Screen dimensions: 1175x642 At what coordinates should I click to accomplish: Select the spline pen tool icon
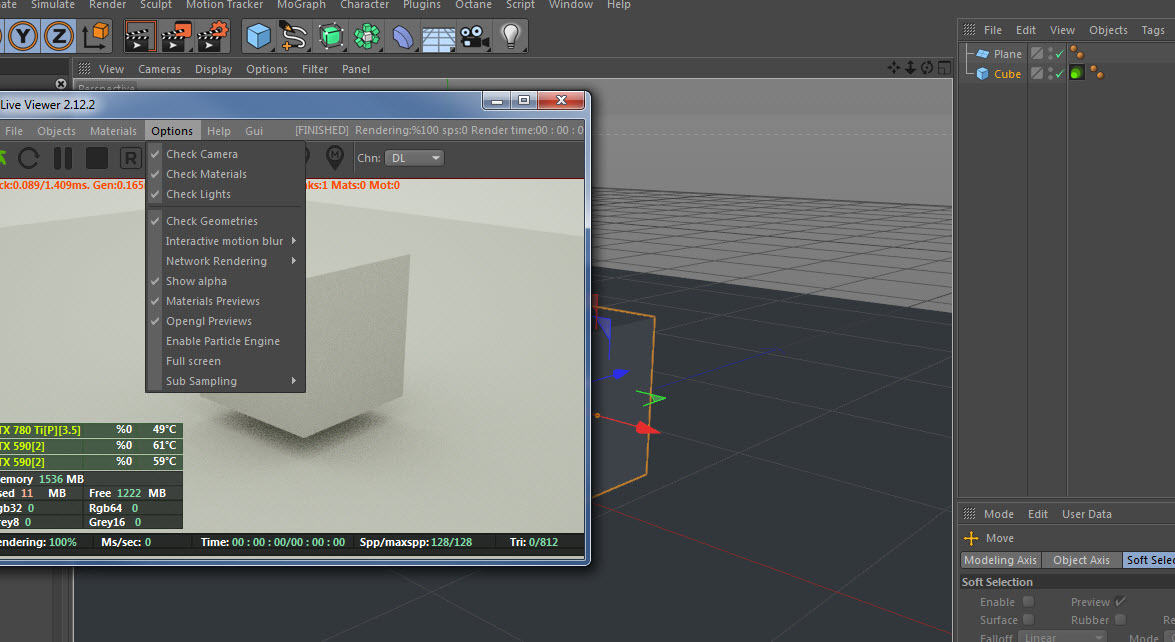[294, 36]
